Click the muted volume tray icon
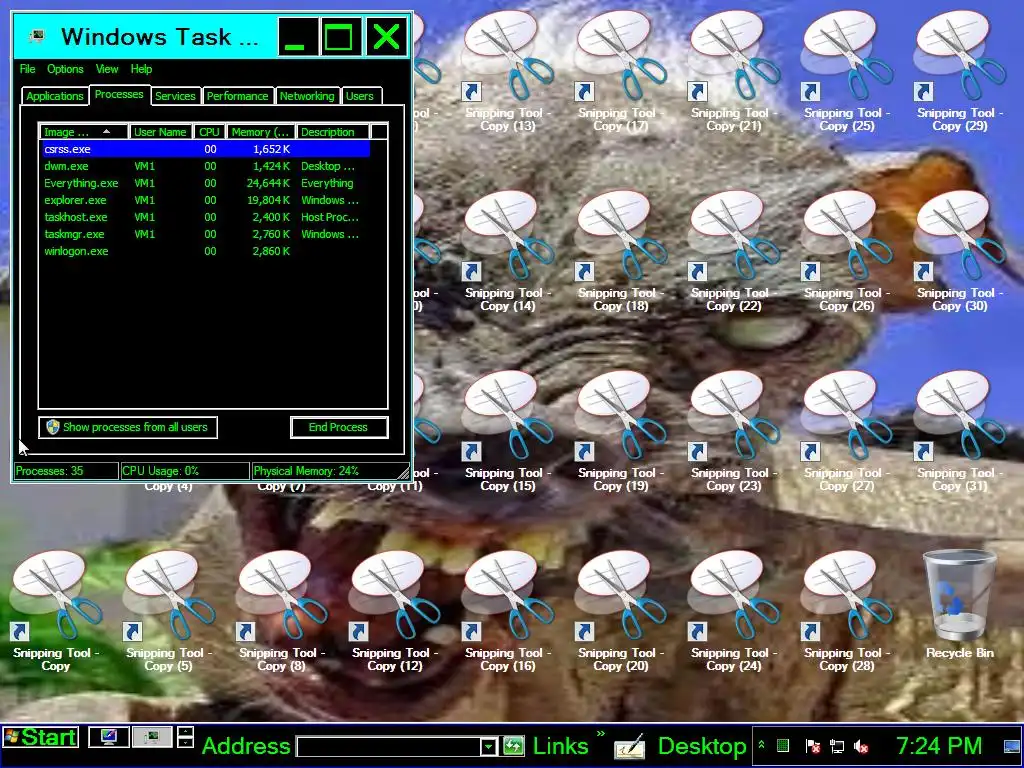The height and width of the screenshot is (768, 1024). pos(861,746)
